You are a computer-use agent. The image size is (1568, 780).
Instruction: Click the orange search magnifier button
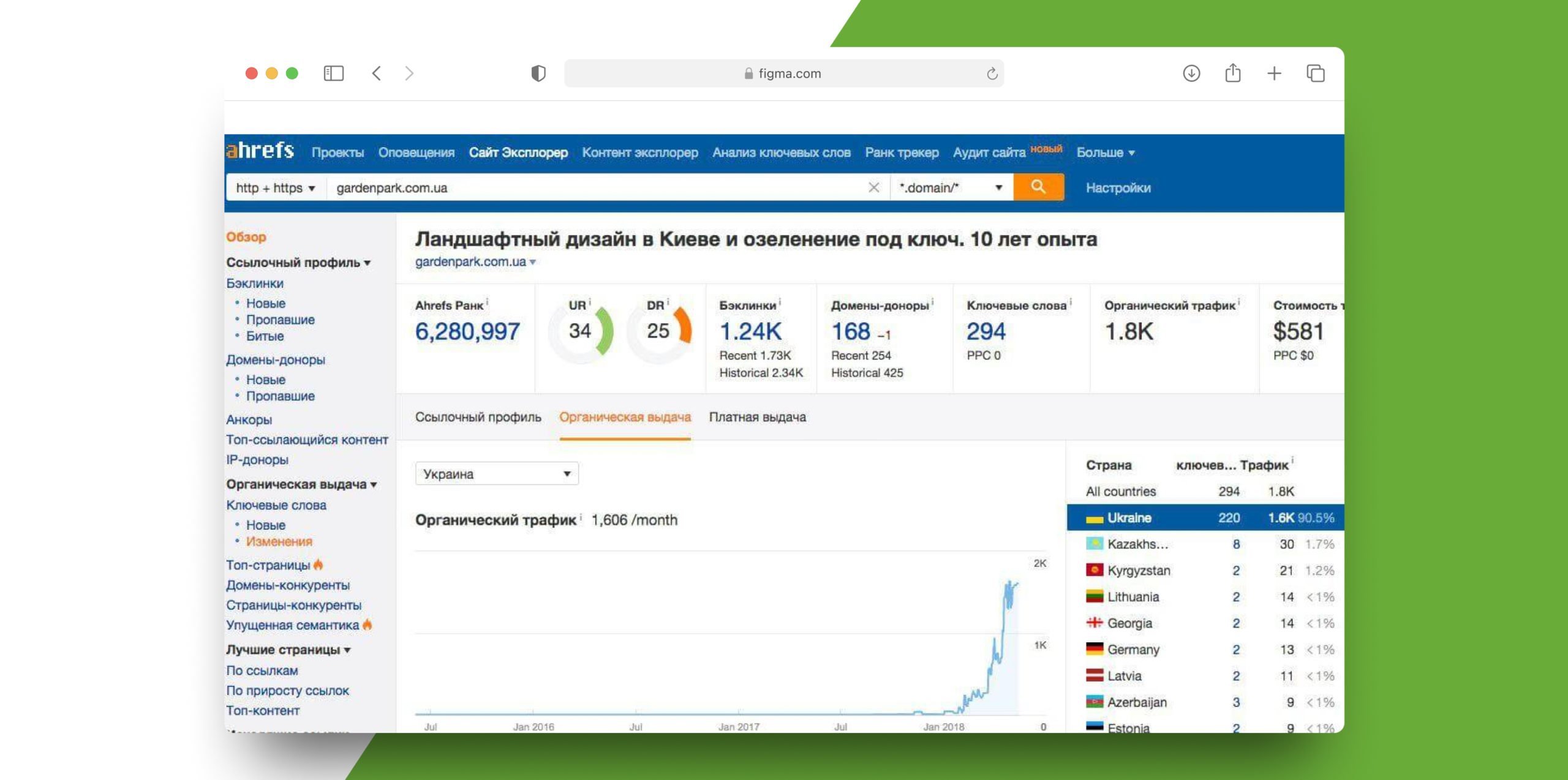tap(1038, 187)
